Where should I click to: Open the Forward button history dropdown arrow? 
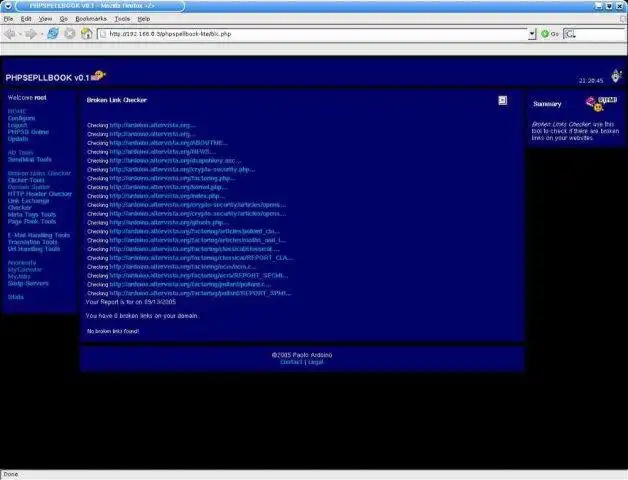(x=42, y=34)
